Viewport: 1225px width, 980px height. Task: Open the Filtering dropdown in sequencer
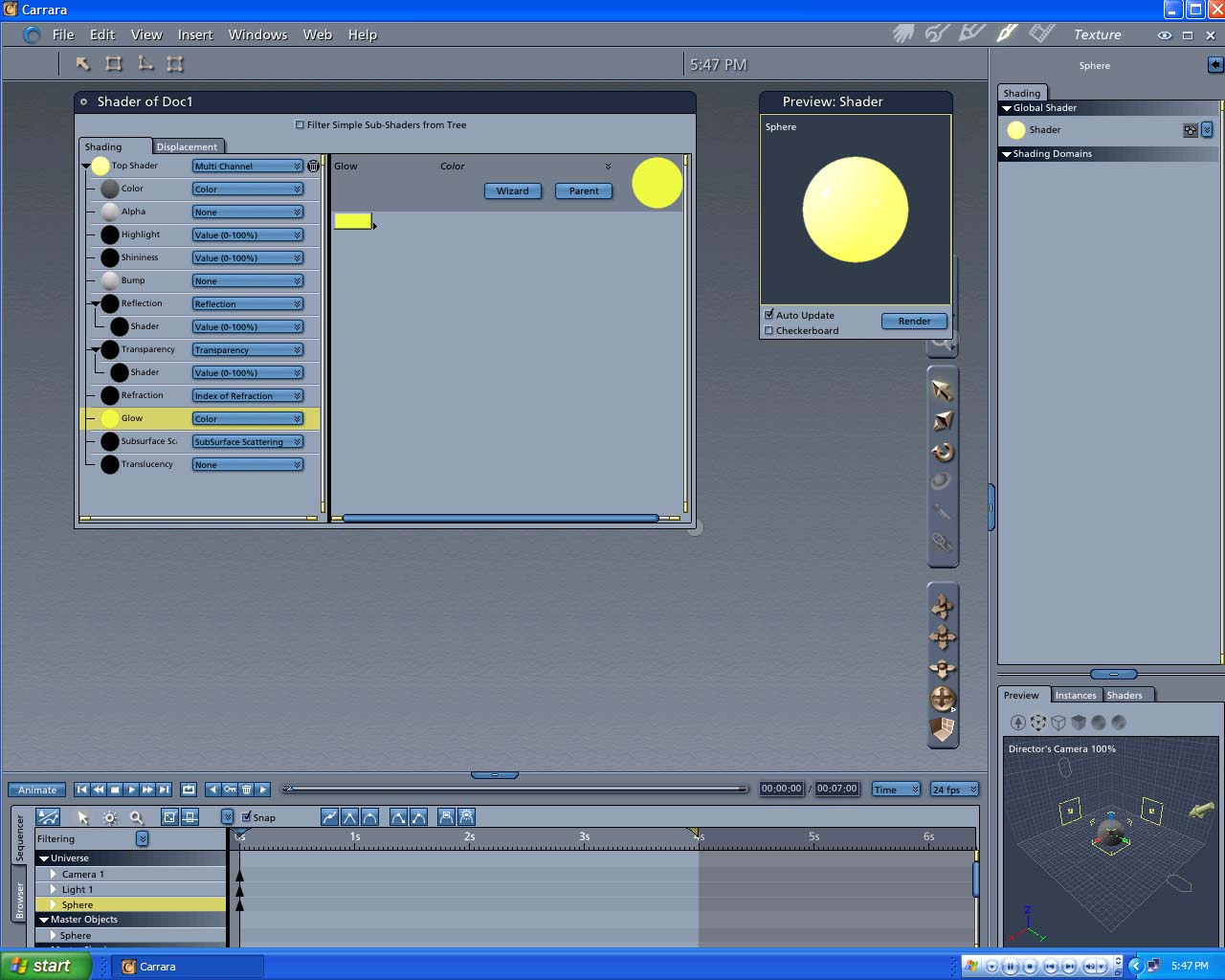142,838
